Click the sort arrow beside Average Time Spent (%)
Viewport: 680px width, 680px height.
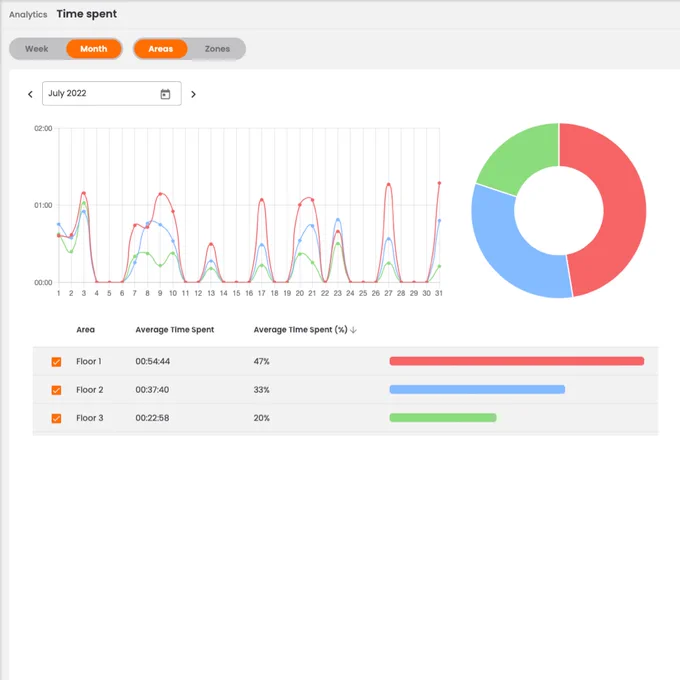[353, 330]
